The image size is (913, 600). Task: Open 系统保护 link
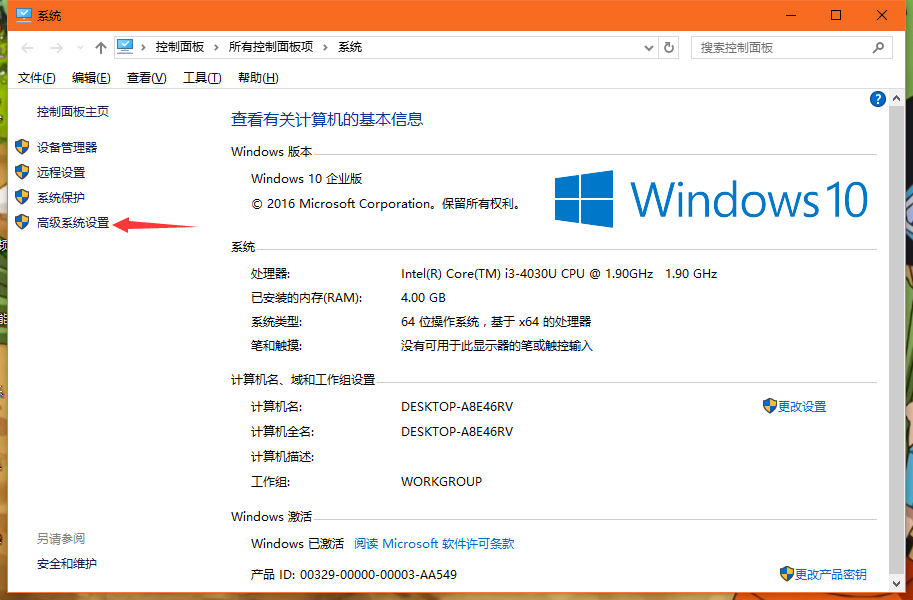pyautogui.click(x=61, y=197)
